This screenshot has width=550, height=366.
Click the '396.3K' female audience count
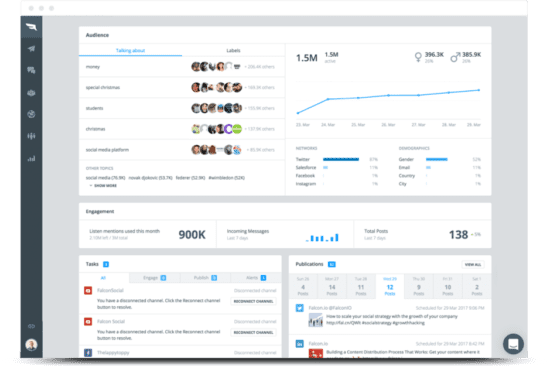(434, 54)
